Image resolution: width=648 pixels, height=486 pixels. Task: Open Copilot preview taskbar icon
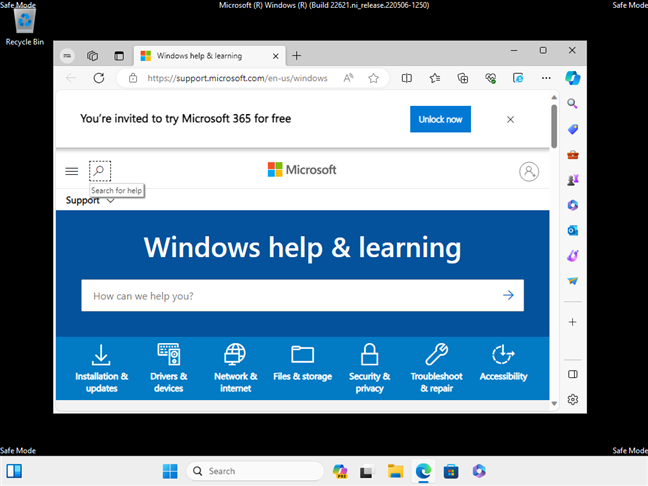pyautogui.click(x=340, y=471)
